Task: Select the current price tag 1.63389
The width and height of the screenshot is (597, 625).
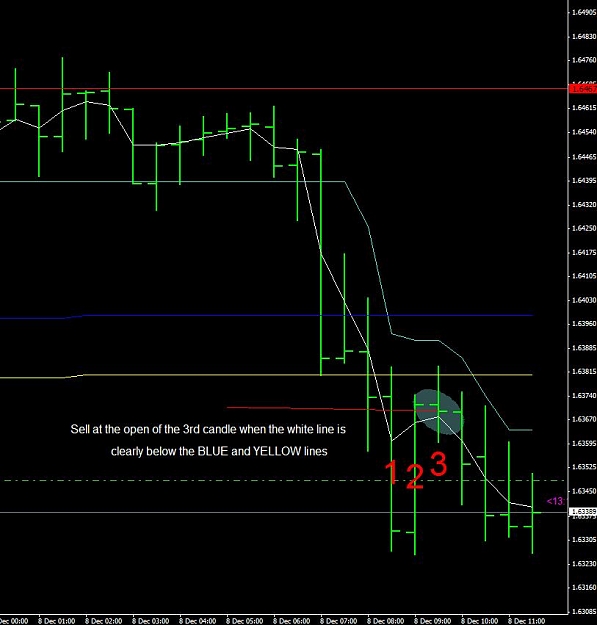Action: [583, 511]
